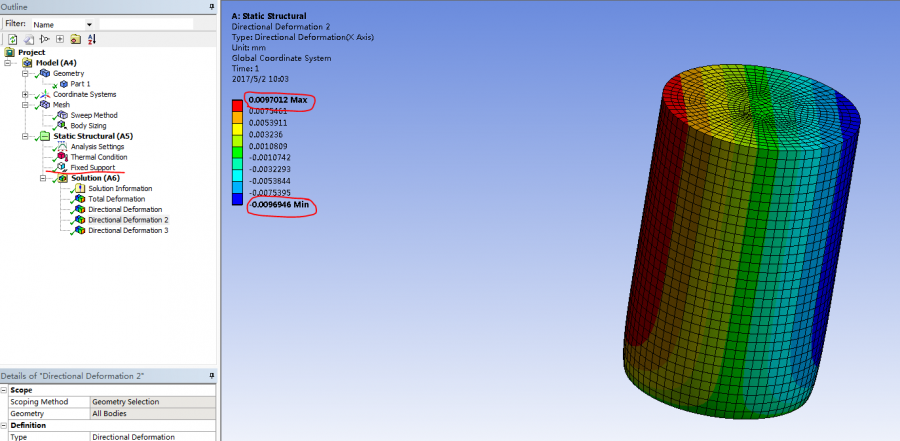Click the Refresh Search icon in Outline toolbar

[13, 39]
